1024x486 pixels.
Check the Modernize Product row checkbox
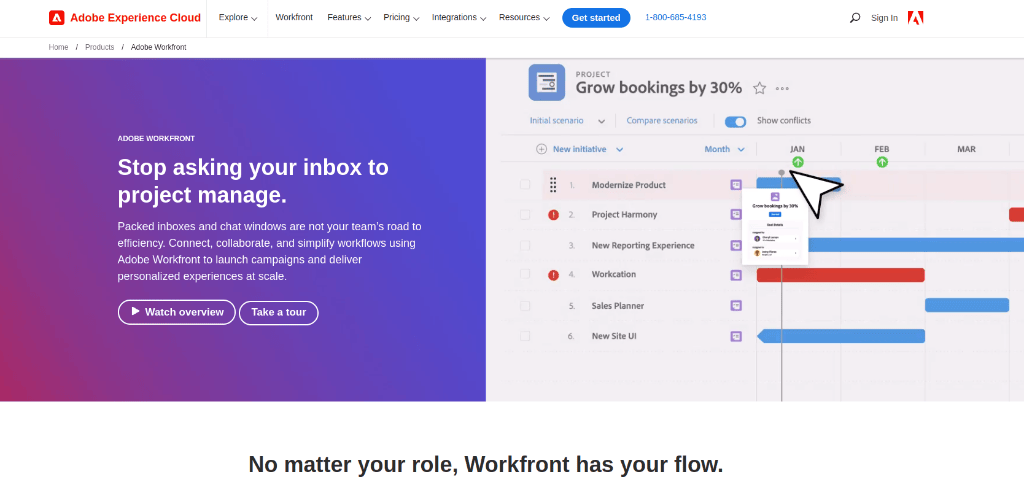point(525,185)
